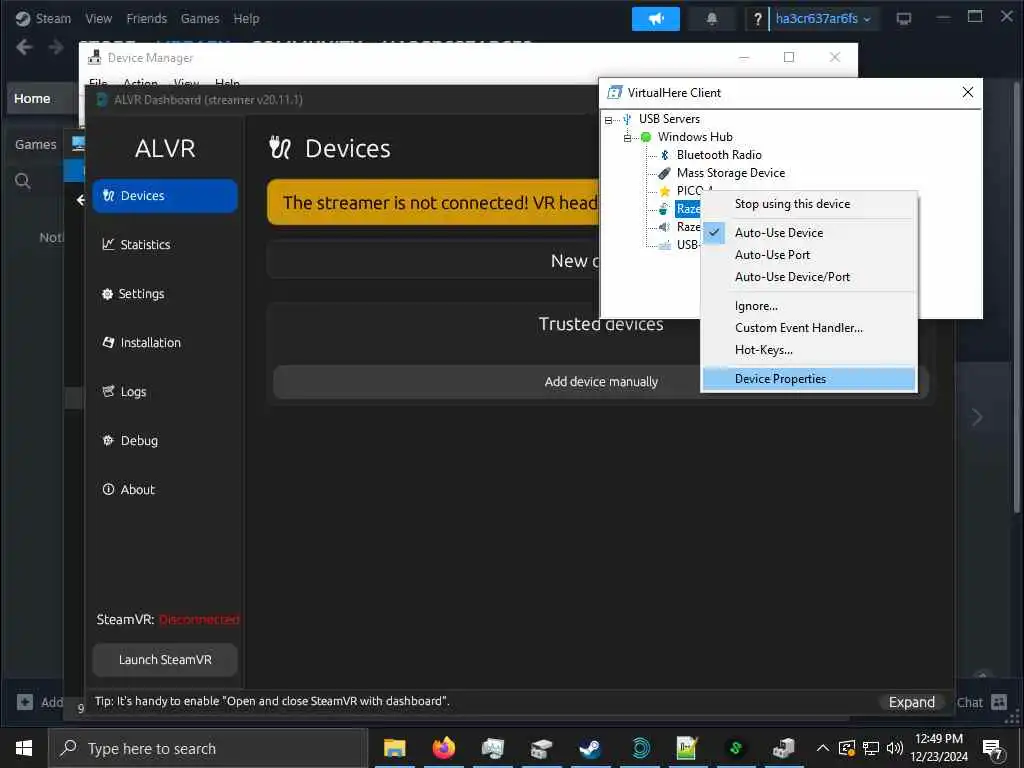Screen dimensions: 1024x768
Task: Open Steam from the taskbar
Action: pos(590,748)
